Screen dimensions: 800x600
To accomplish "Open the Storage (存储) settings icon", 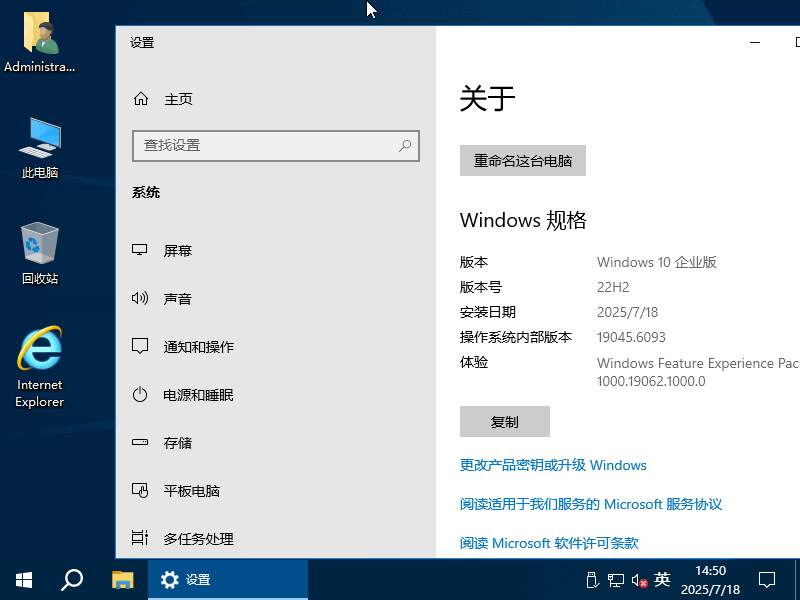I will pos(141,443).
